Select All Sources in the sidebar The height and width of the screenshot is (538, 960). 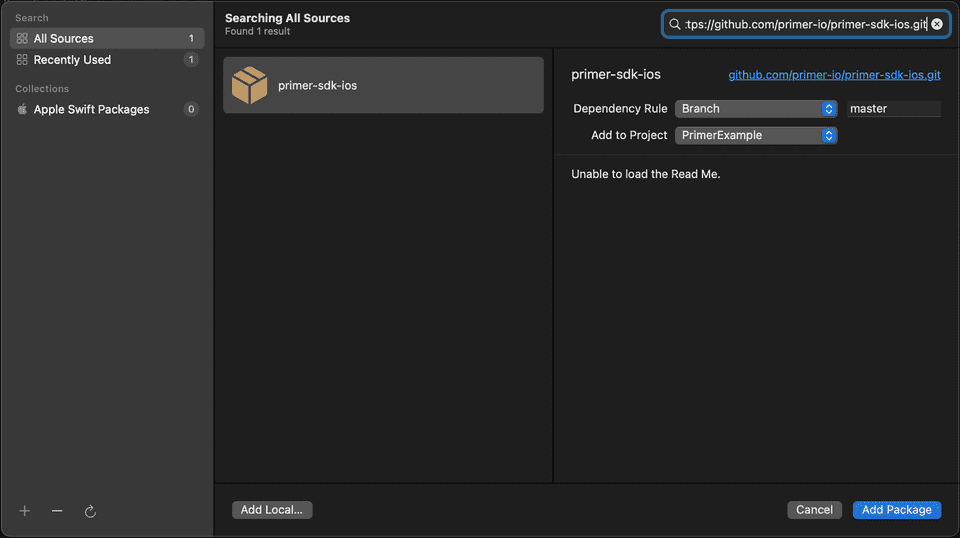coord(107,38)
